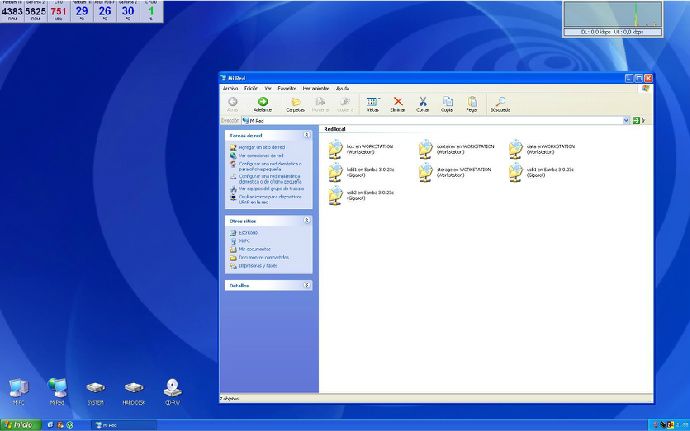The width and height of the screenshot is (690, 431).
Task: Open the Inicio start menu
Action: (21, 425)
